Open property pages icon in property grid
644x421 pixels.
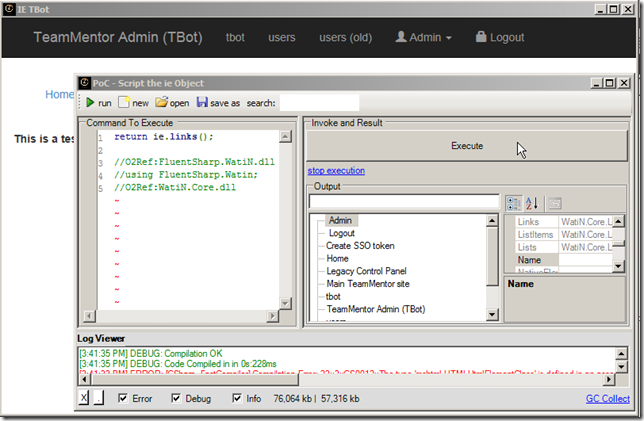(555, 203)
